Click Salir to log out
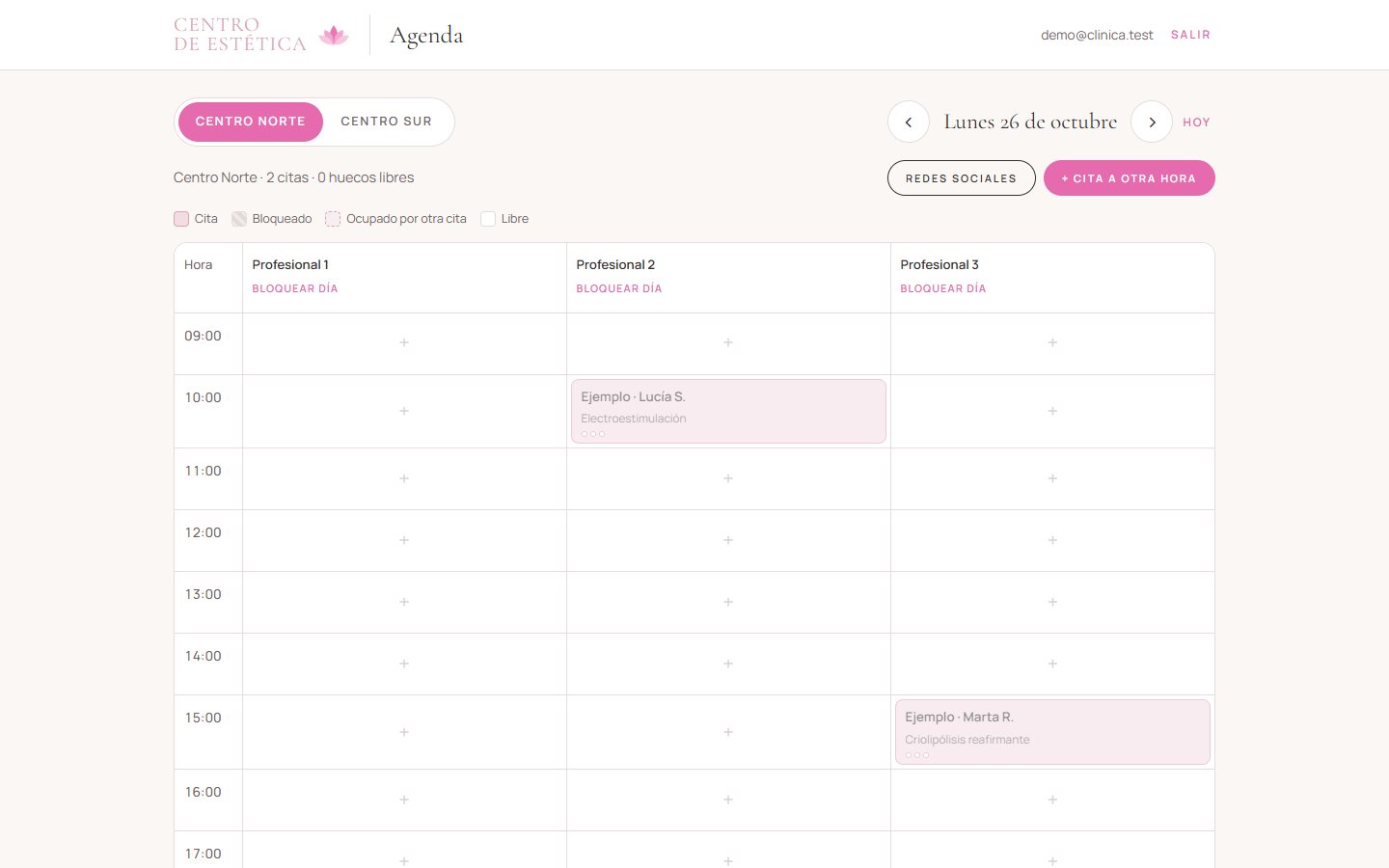Viewport: 1389px width, 868px height. tap(1190, 35)
